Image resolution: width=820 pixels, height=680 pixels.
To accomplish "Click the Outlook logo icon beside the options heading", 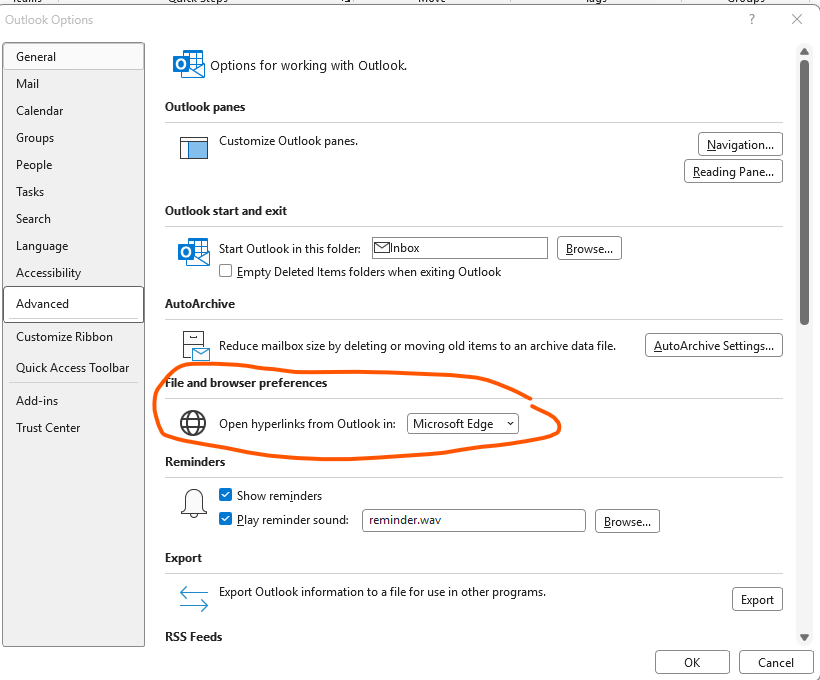I will tap(188, 64).
